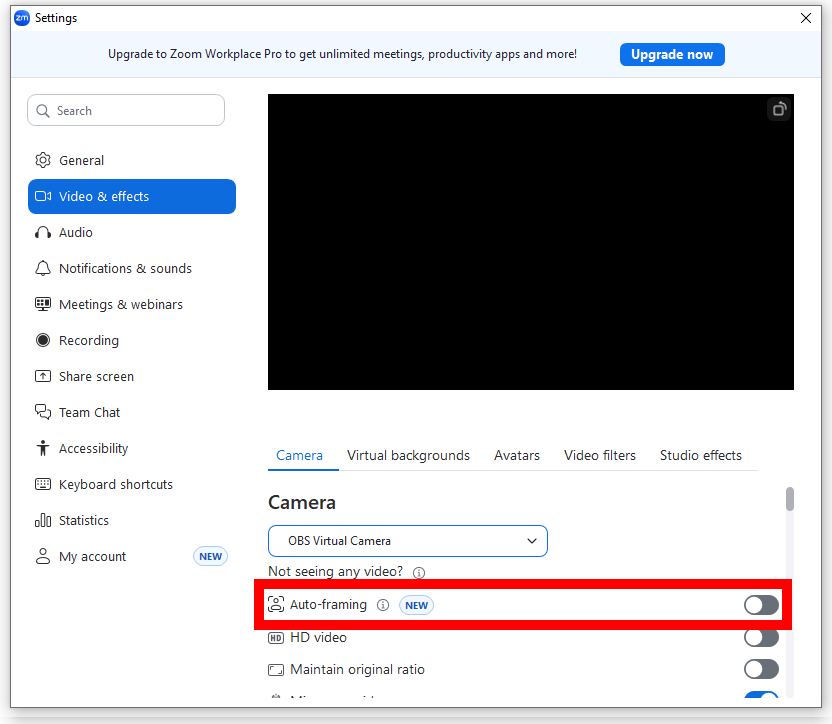Select the Accessibility section
The width and height of the screenshot is (832, 724).
point(91,448)
